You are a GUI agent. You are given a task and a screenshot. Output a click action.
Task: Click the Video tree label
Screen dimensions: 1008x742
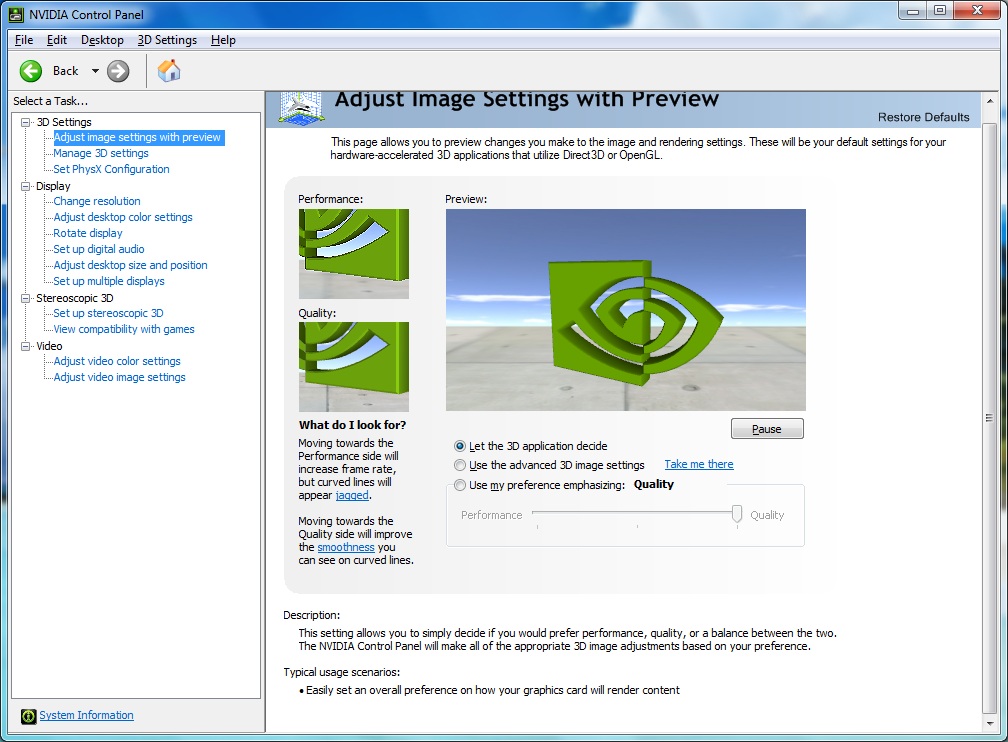pos(49,346)
